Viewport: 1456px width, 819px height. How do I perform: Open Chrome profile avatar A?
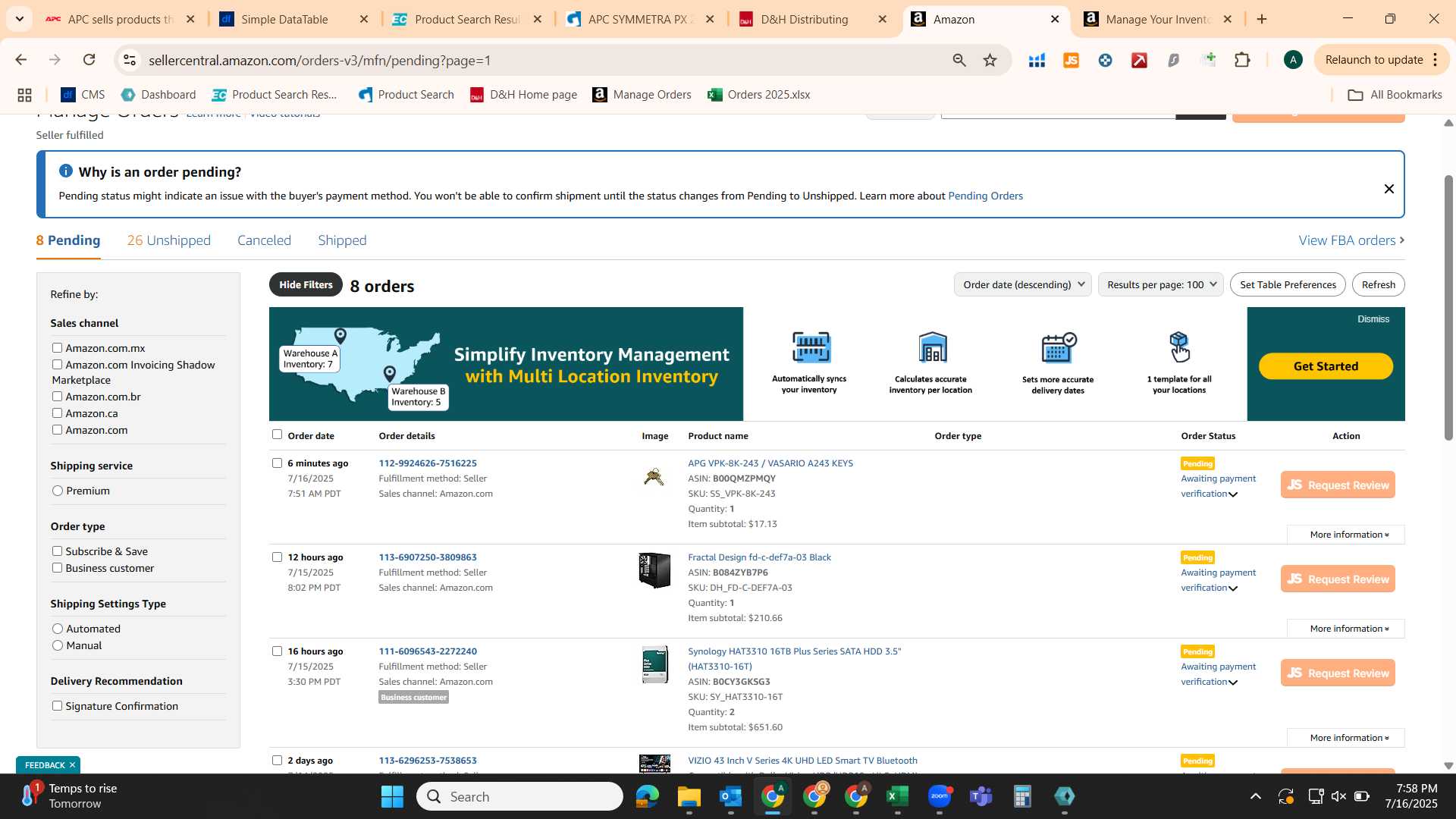pyautogui.click(x=1293, y=60)
